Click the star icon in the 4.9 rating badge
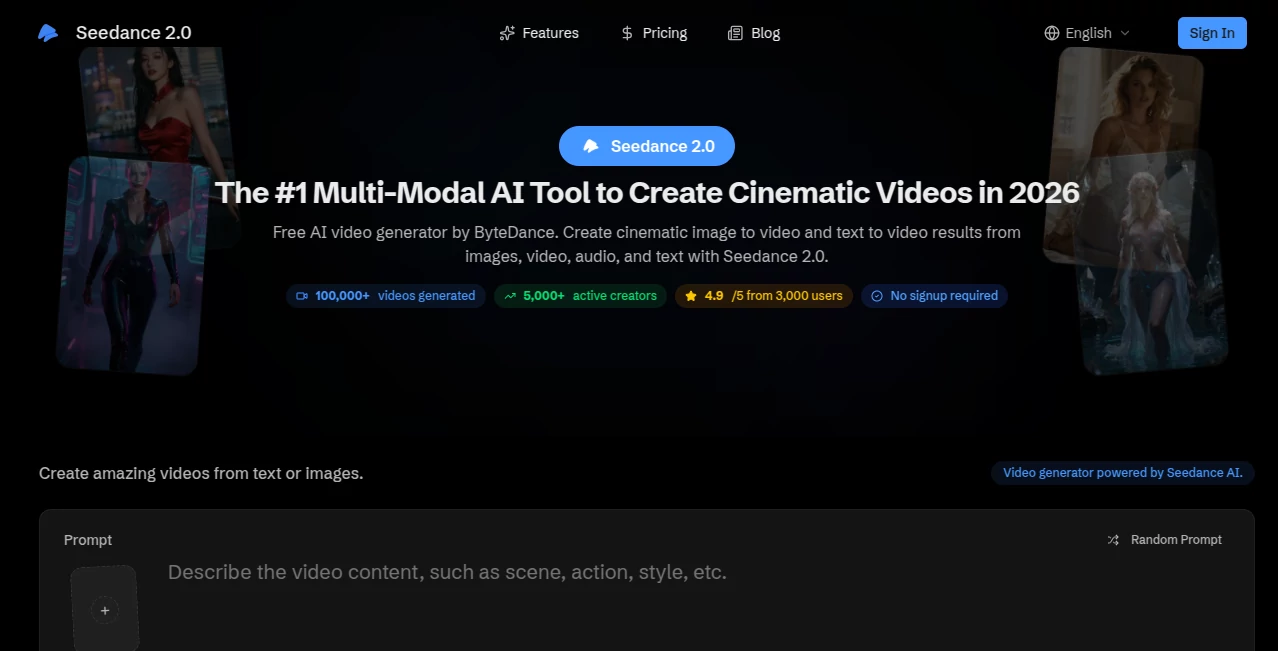Viewport: 1278px width, 651px height. pyautogui.click(x=691, y=296)
